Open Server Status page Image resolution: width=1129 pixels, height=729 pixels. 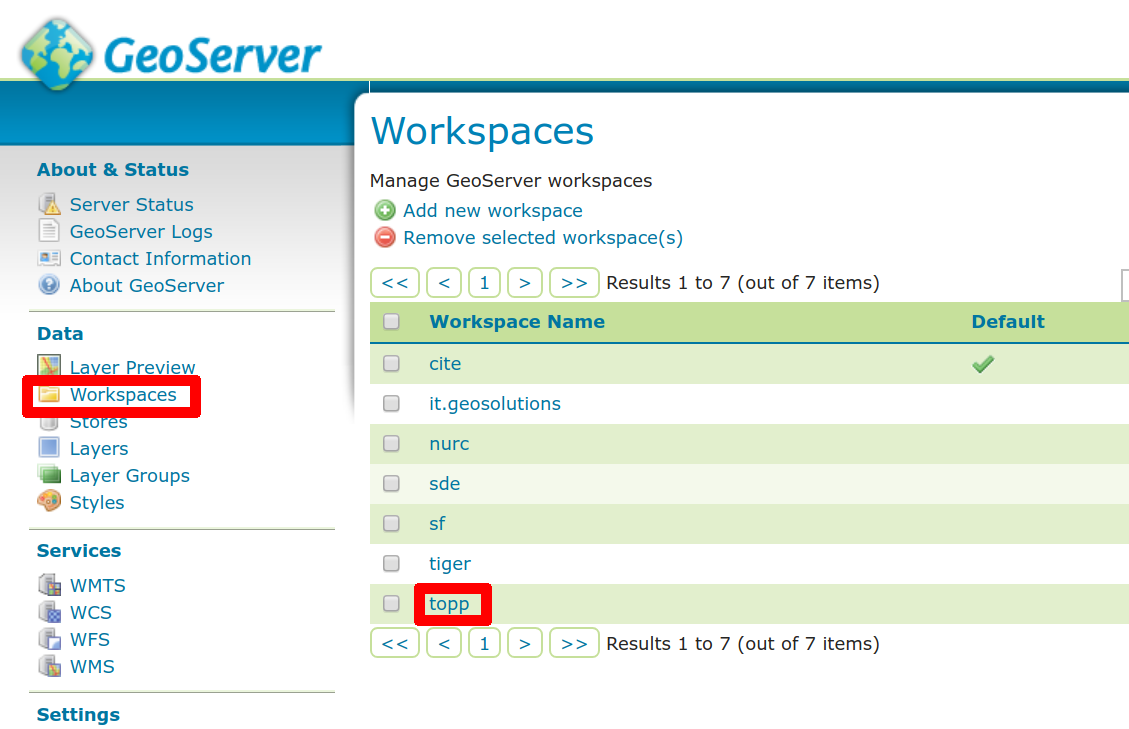pyautogui.click(x=132, y=205)
